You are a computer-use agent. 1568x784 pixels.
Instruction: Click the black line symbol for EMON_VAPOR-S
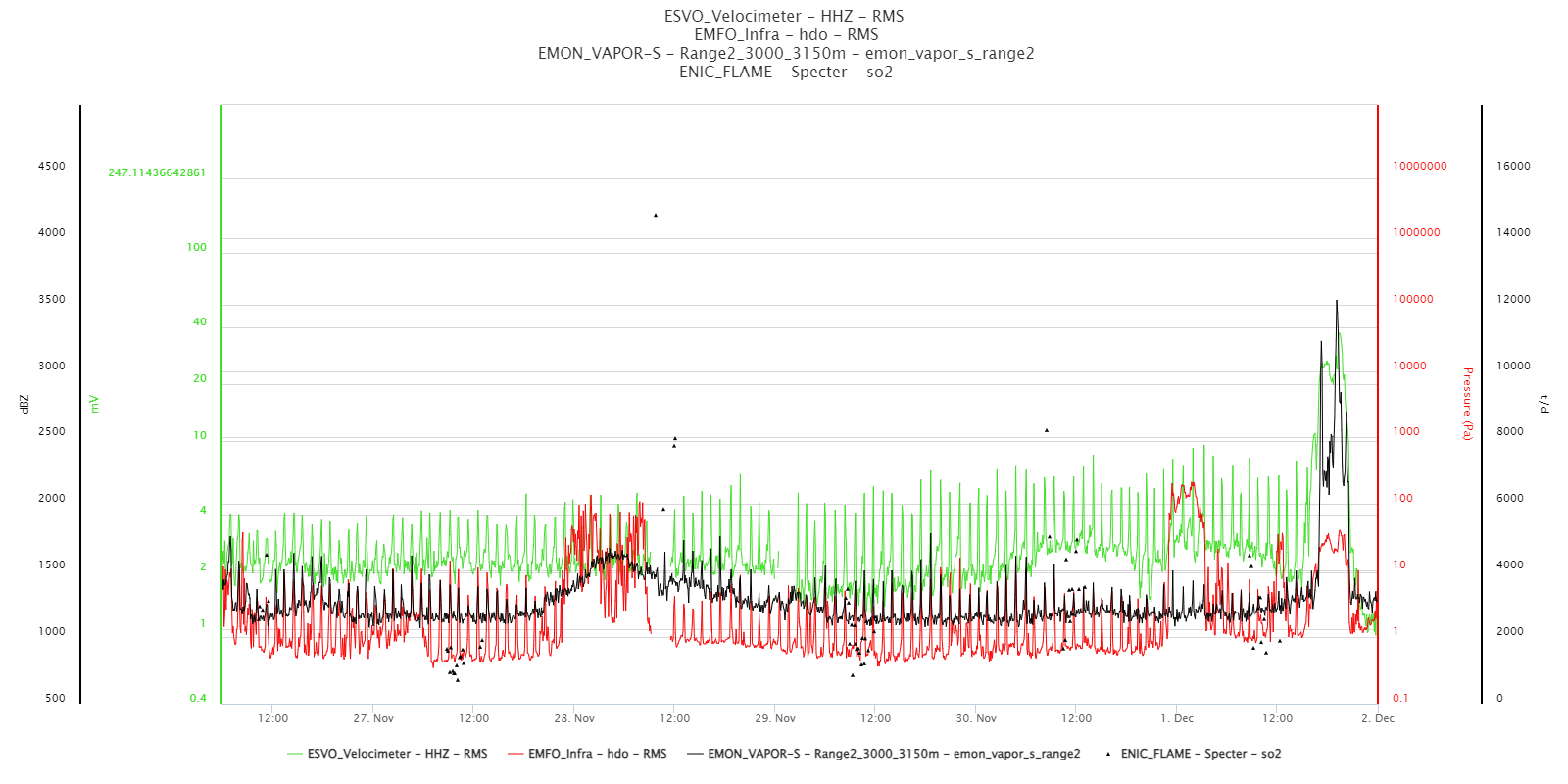point(696,754)
